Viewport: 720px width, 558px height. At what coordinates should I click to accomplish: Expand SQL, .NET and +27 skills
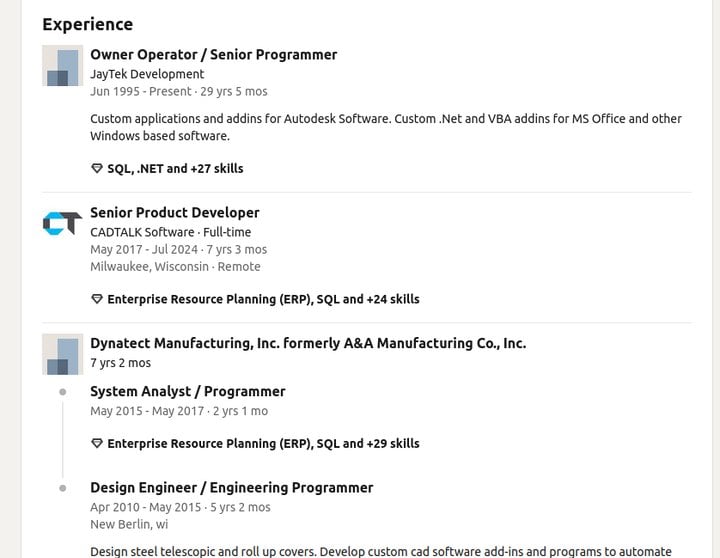(175, 169)
